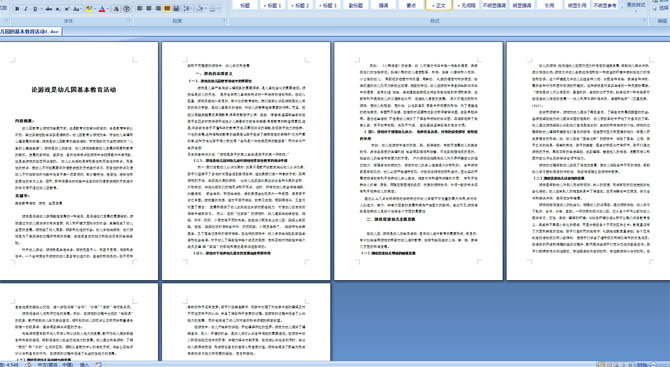Switch to the document tab for the .doc file
This screenshot has width=670, height=367.
tap(30, 32)
